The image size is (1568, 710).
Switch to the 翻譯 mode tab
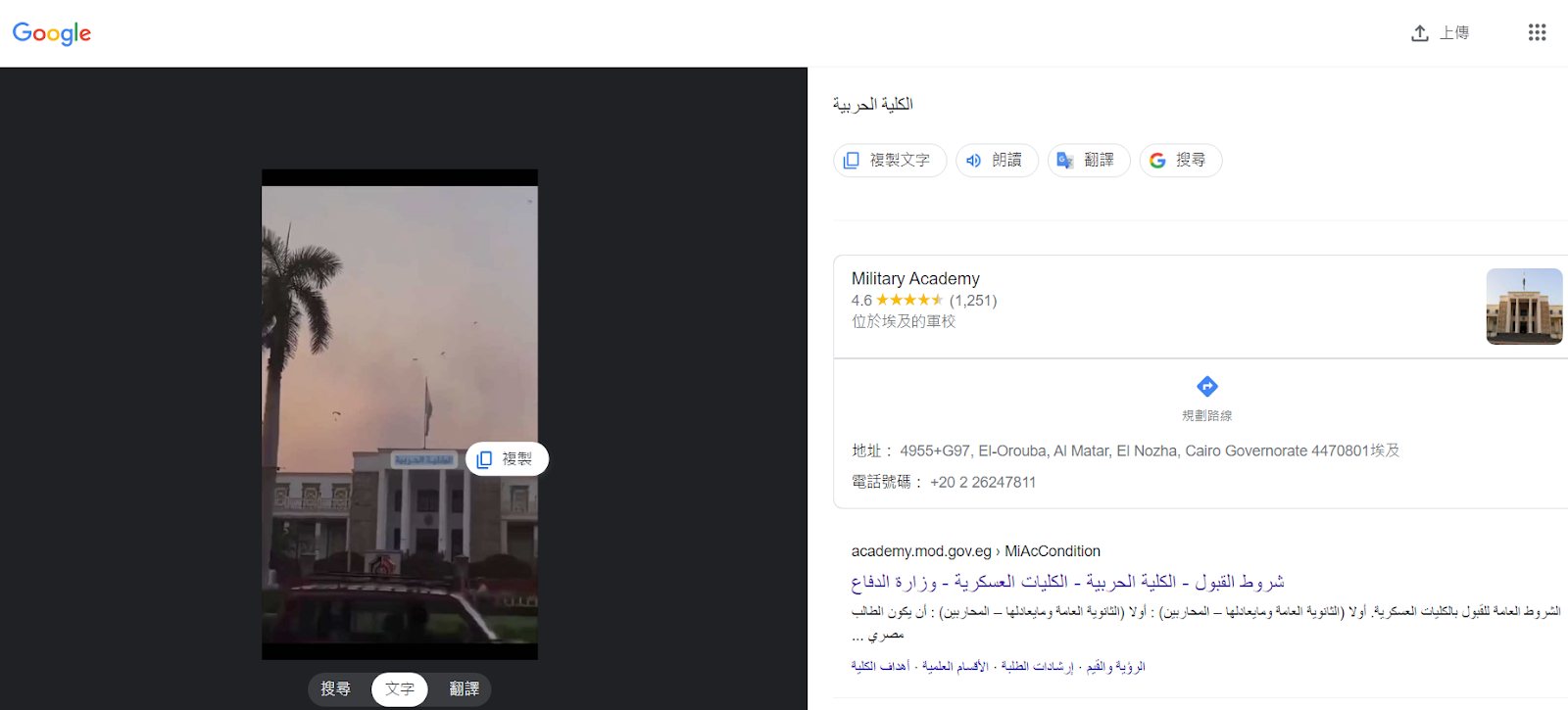pyautogui.click(x=465, y=689)
